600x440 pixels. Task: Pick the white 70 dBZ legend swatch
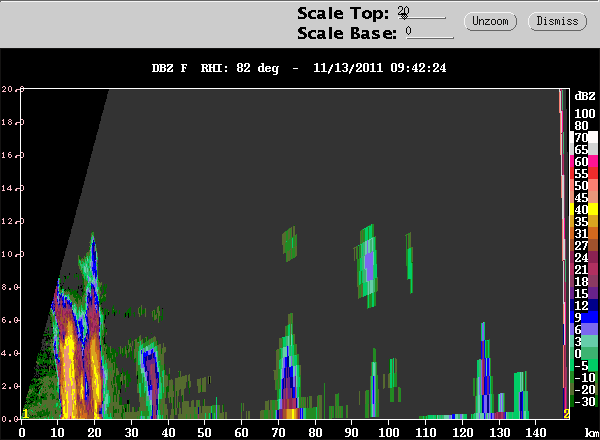[x=583, y=137]
